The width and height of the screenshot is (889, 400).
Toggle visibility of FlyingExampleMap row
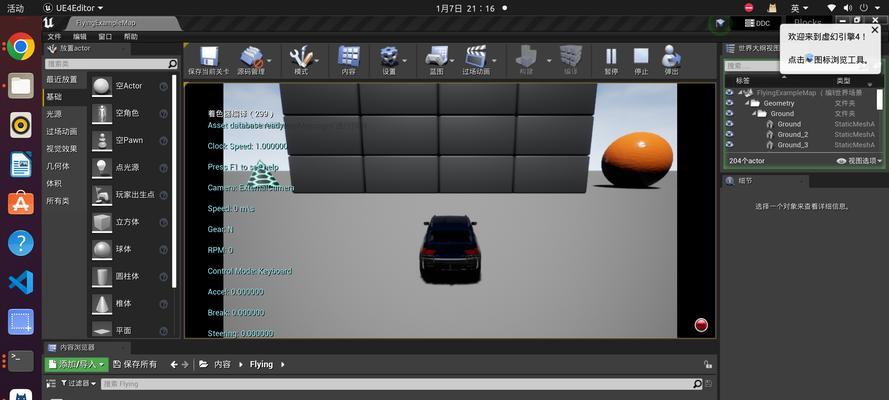[x=729, y=92]
